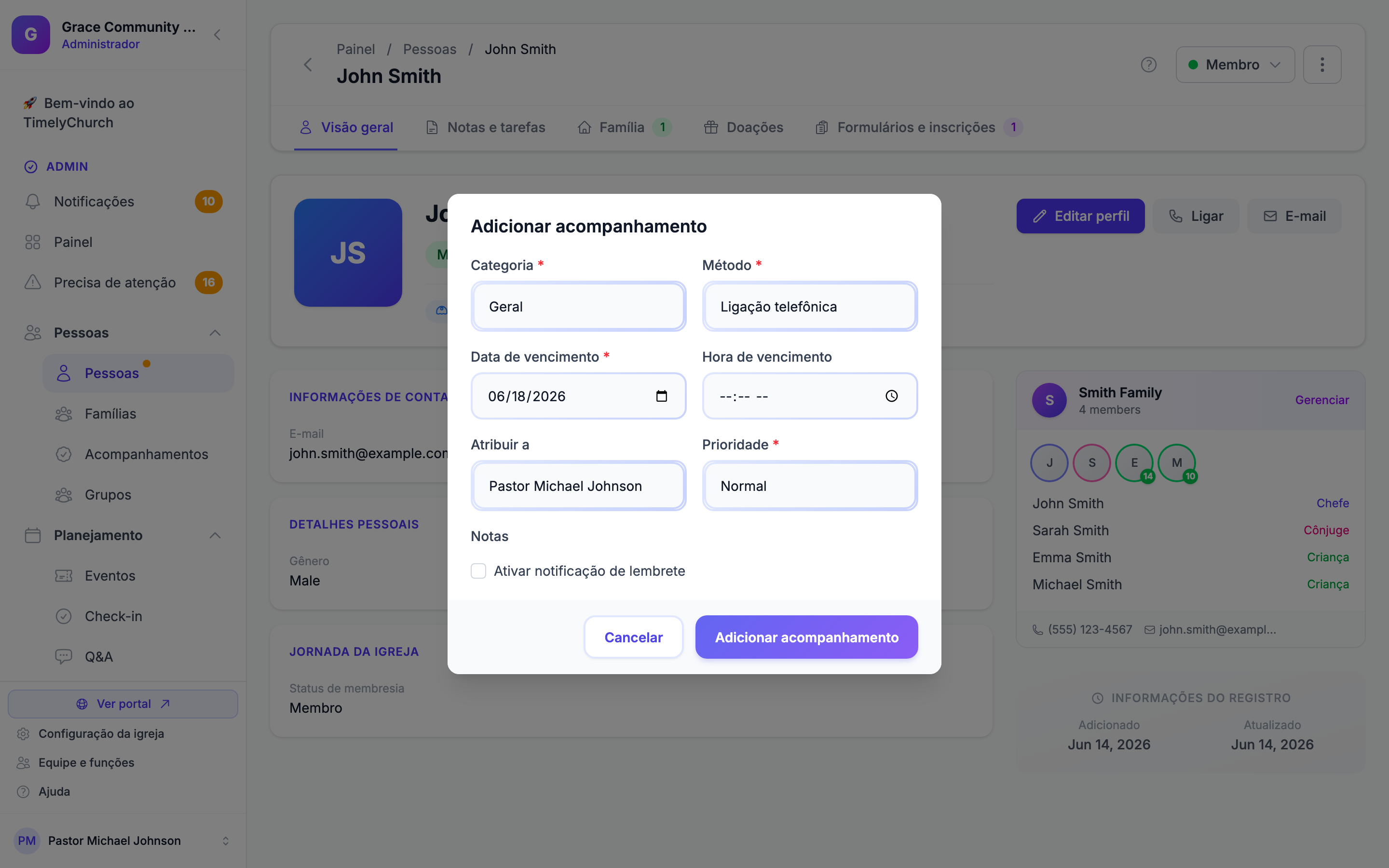Select Pessoas item in sidebar submenu
Screen dimensions: 1389x868
pos(138,374)
